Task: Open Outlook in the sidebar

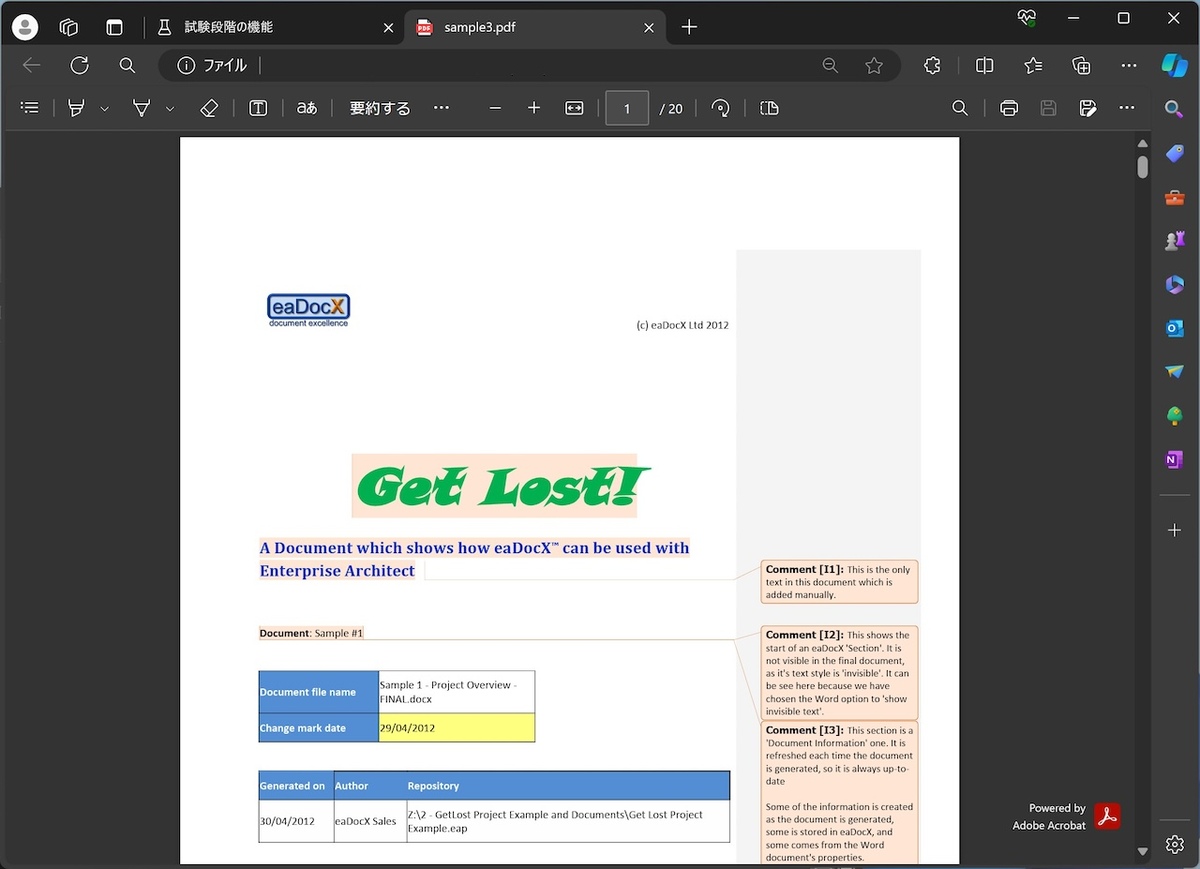Action: [x=1174, y=328]
